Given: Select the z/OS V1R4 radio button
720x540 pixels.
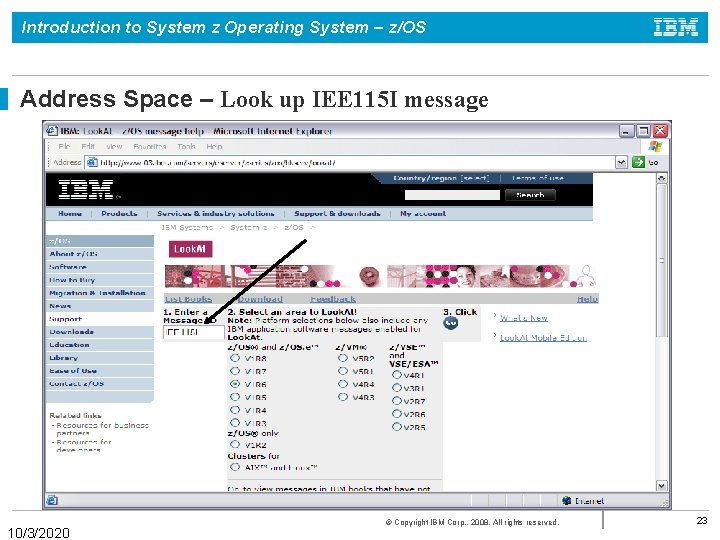Looking at the screenshot, I should pos(235,409).
